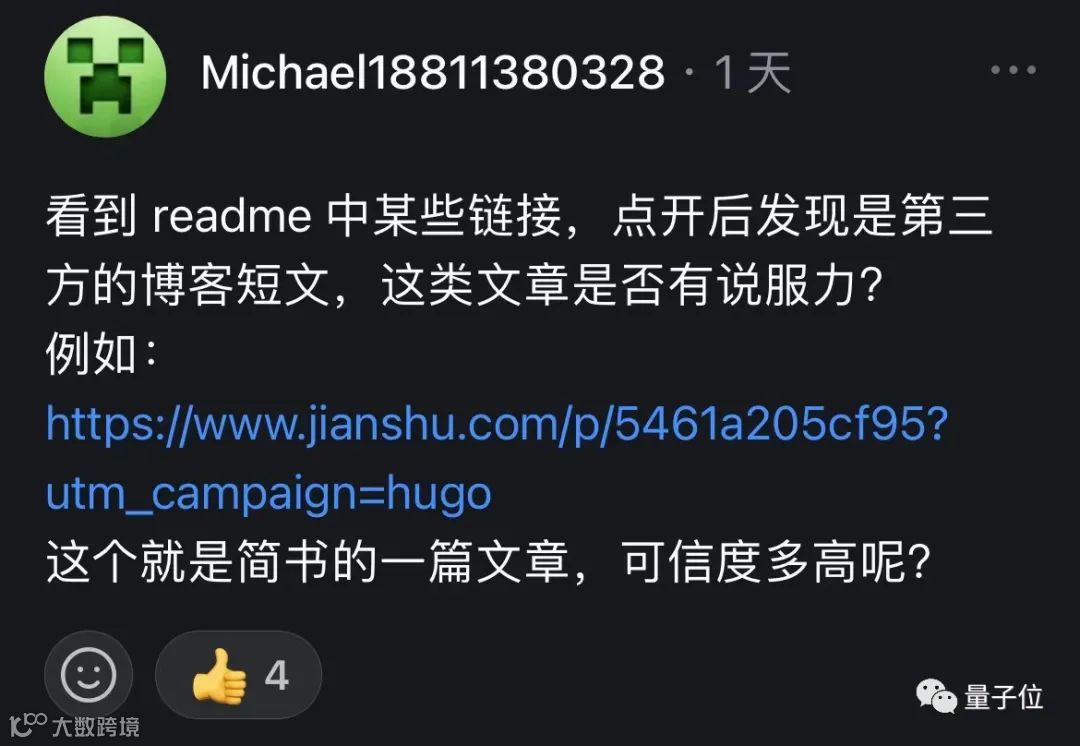This screenshot has height=746, width=1080.
Task: Click the 大数跨境 watermark logo icon
Action: click(28, 725)
